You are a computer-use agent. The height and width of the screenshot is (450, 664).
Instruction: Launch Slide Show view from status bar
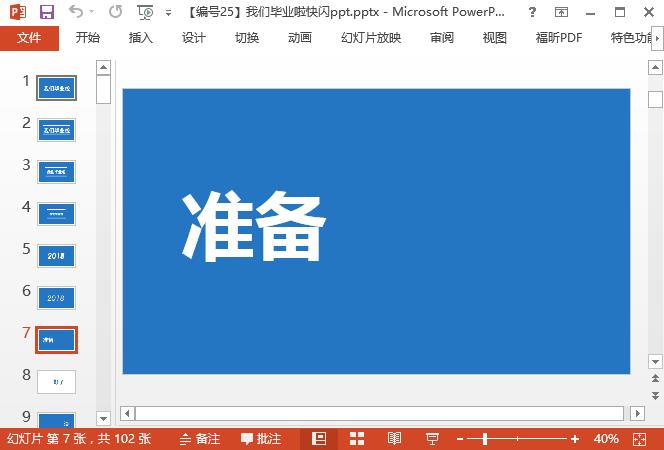click(433, 439)
